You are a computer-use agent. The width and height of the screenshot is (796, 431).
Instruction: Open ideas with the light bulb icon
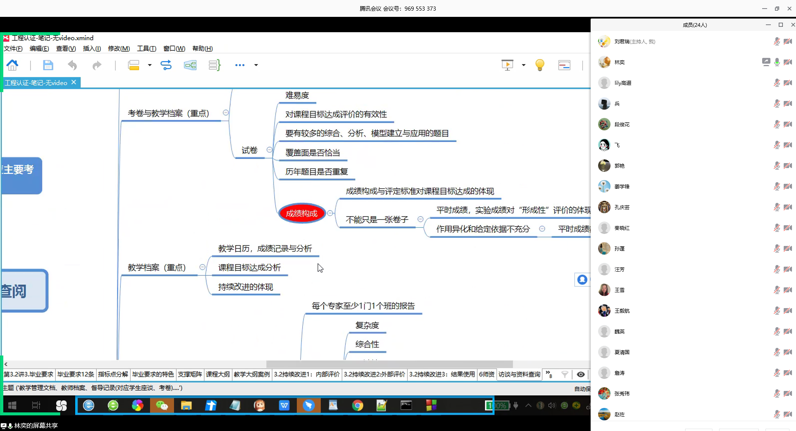point(540,65)
